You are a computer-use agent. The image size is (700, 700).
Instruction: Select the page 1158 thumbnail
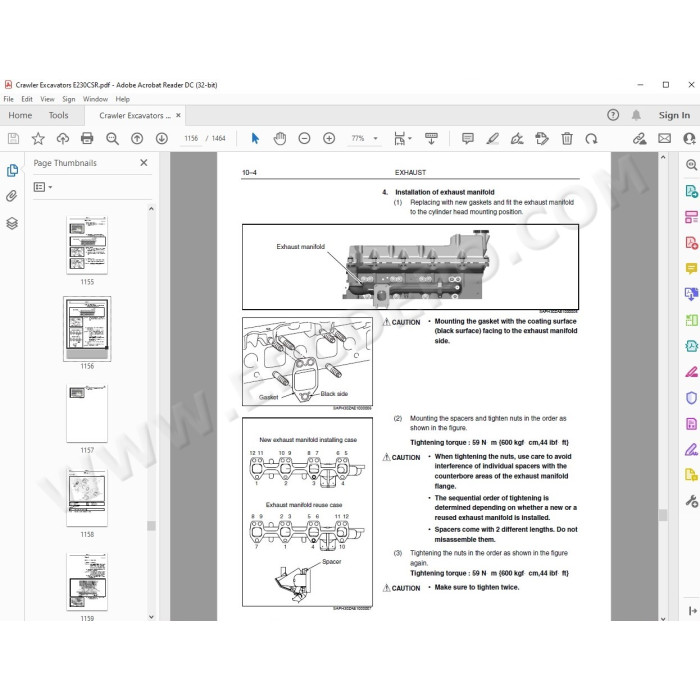(x=87, y=498)
